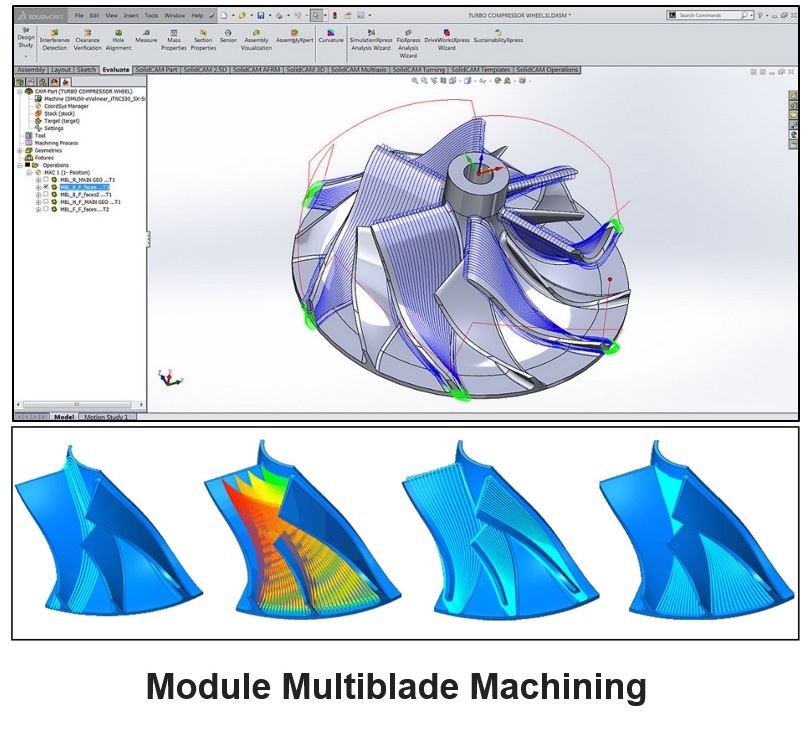
Task: Select the Machine (DMU50) tree item
Action: pyautogui.click(x=90, y=99)
